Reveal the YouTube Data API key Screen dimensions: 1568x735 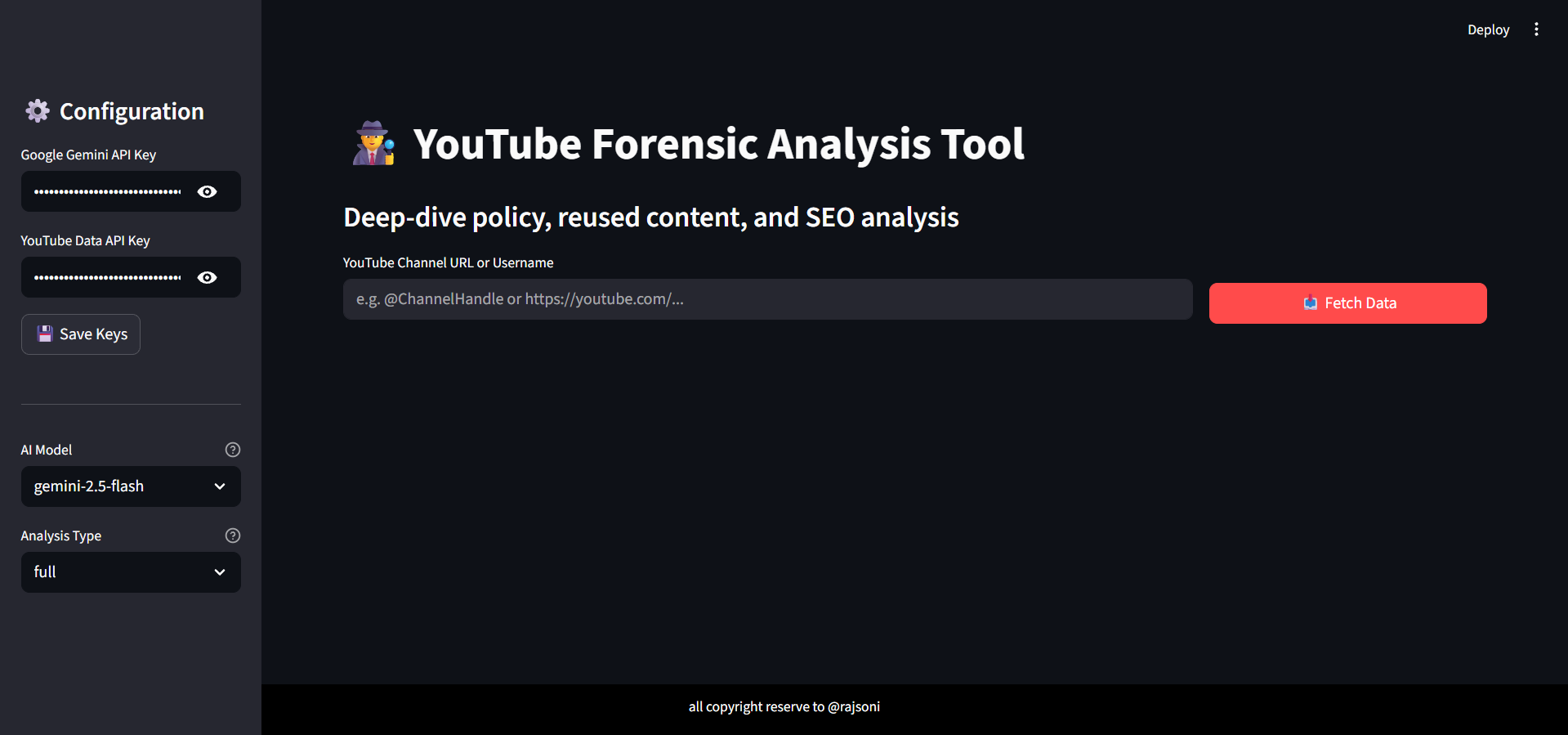[x=208, y=277]
